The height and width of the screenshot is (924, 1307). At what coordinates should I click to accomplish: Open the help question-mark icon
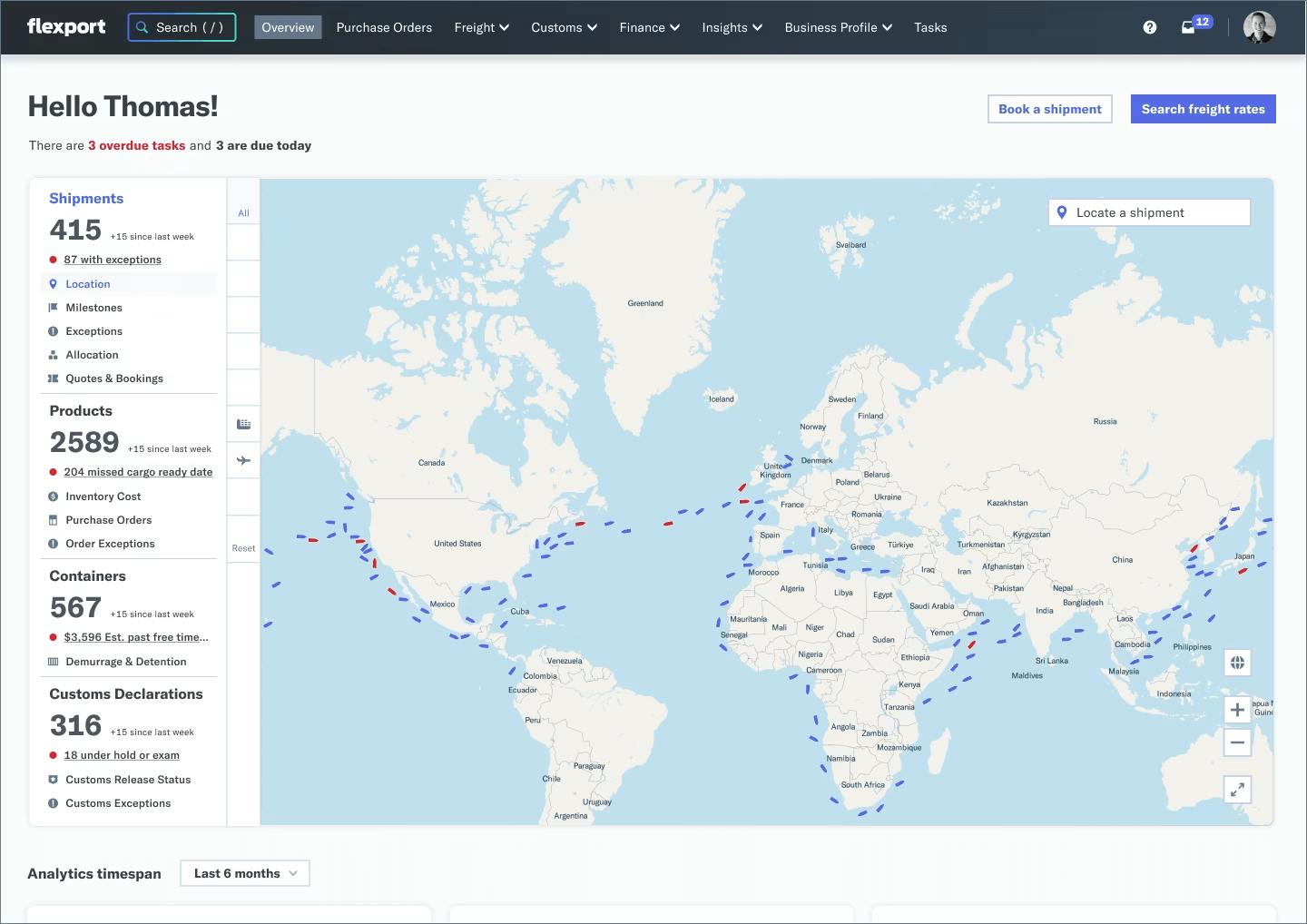click(1149, 26)
